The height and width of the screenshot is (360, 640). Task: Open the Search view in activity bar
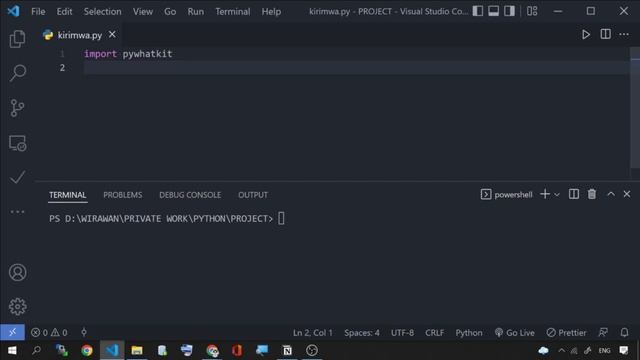pyautogui.click(x=18, y=73)
